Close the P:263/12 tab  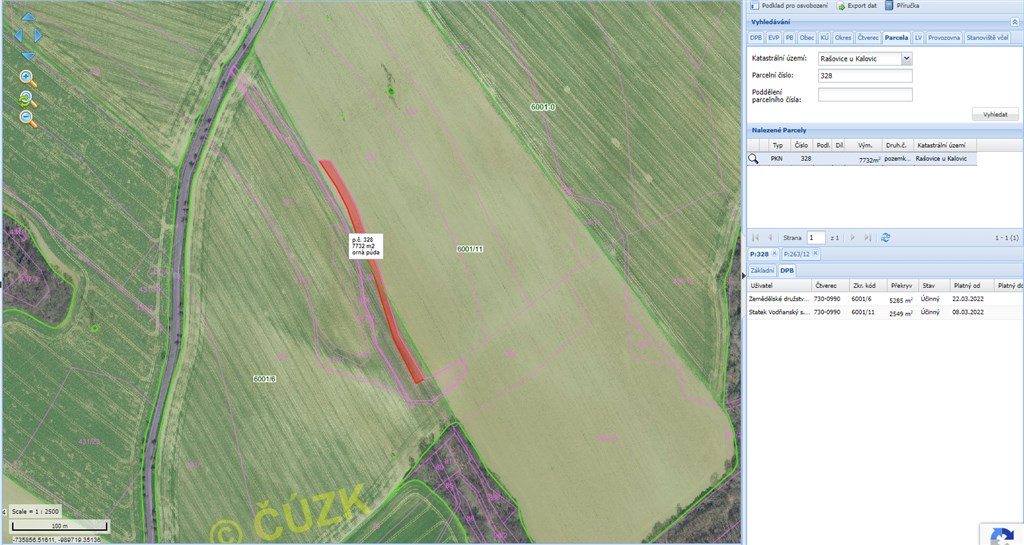pyautogui.click(x=815, y=253)
